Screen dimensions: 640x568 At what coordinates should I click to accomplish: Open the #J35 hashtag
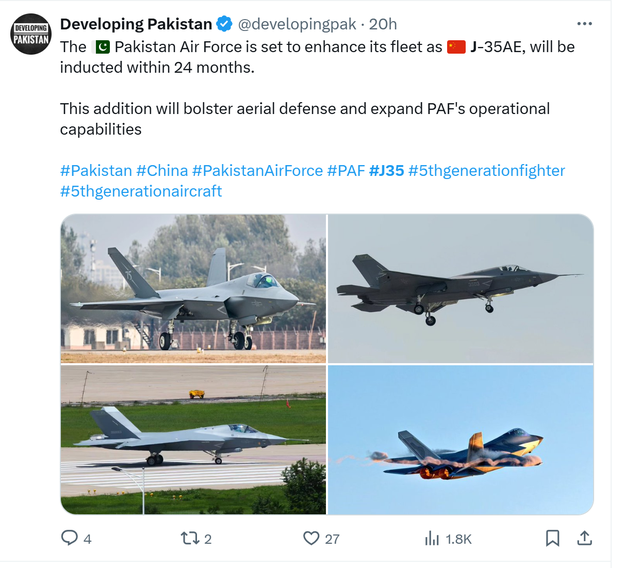(386, 170)
